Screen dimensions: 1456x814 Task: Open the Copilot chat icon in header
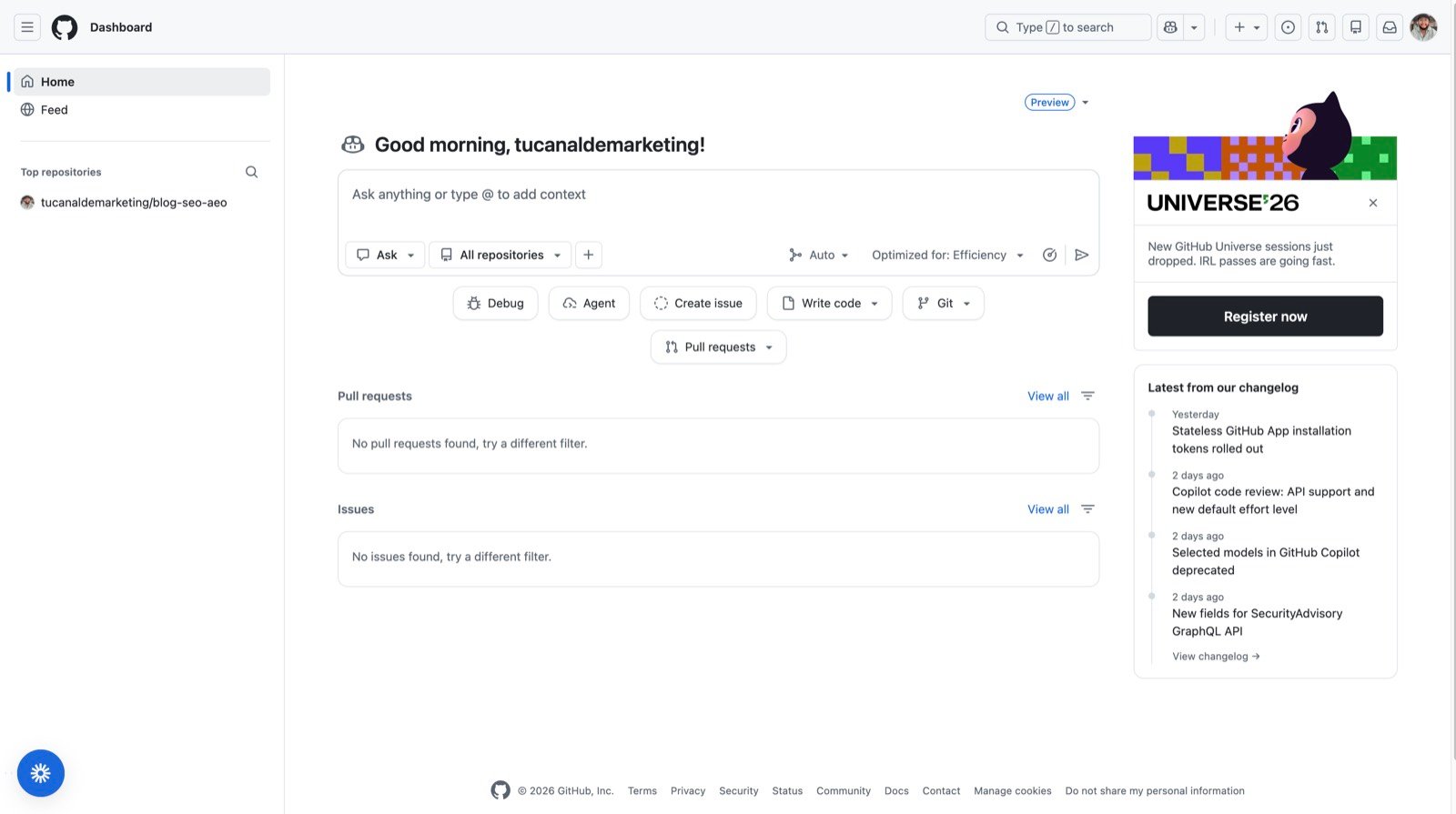pyautogui.click(x=1170, y=27)
